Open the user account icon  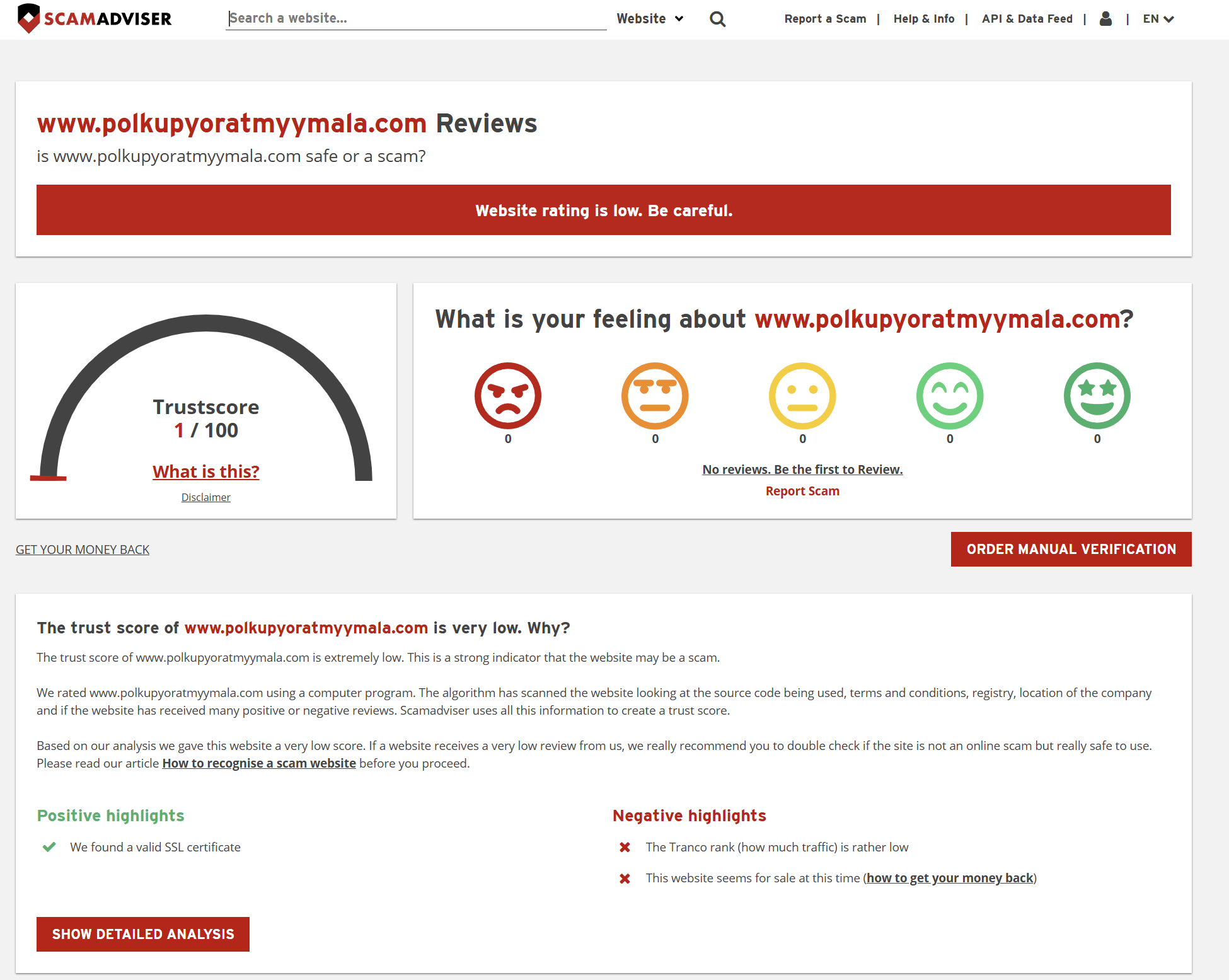(1105, 18)
